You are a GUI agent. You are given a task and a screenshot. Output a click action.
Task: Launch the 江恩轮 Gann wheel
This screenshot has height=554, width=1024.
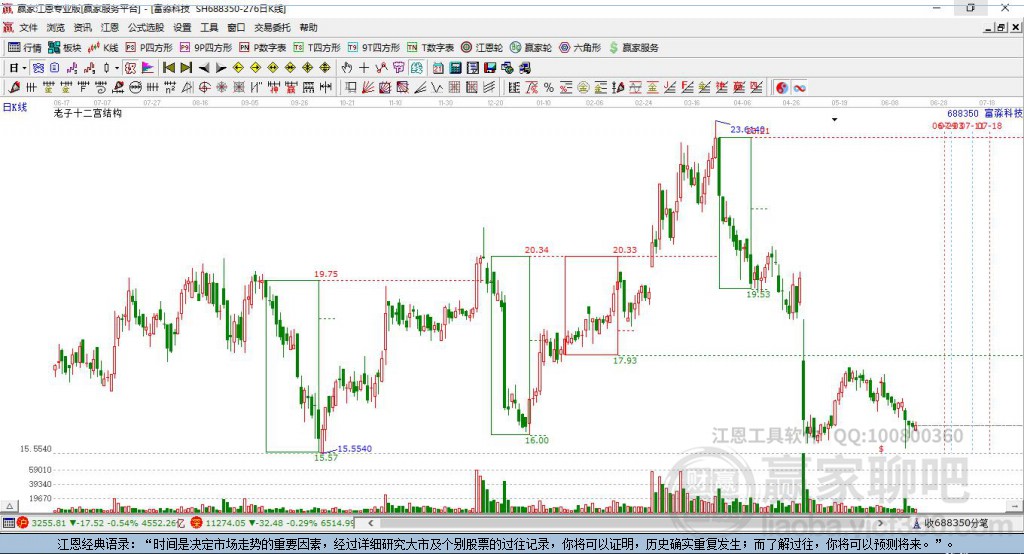482,48
